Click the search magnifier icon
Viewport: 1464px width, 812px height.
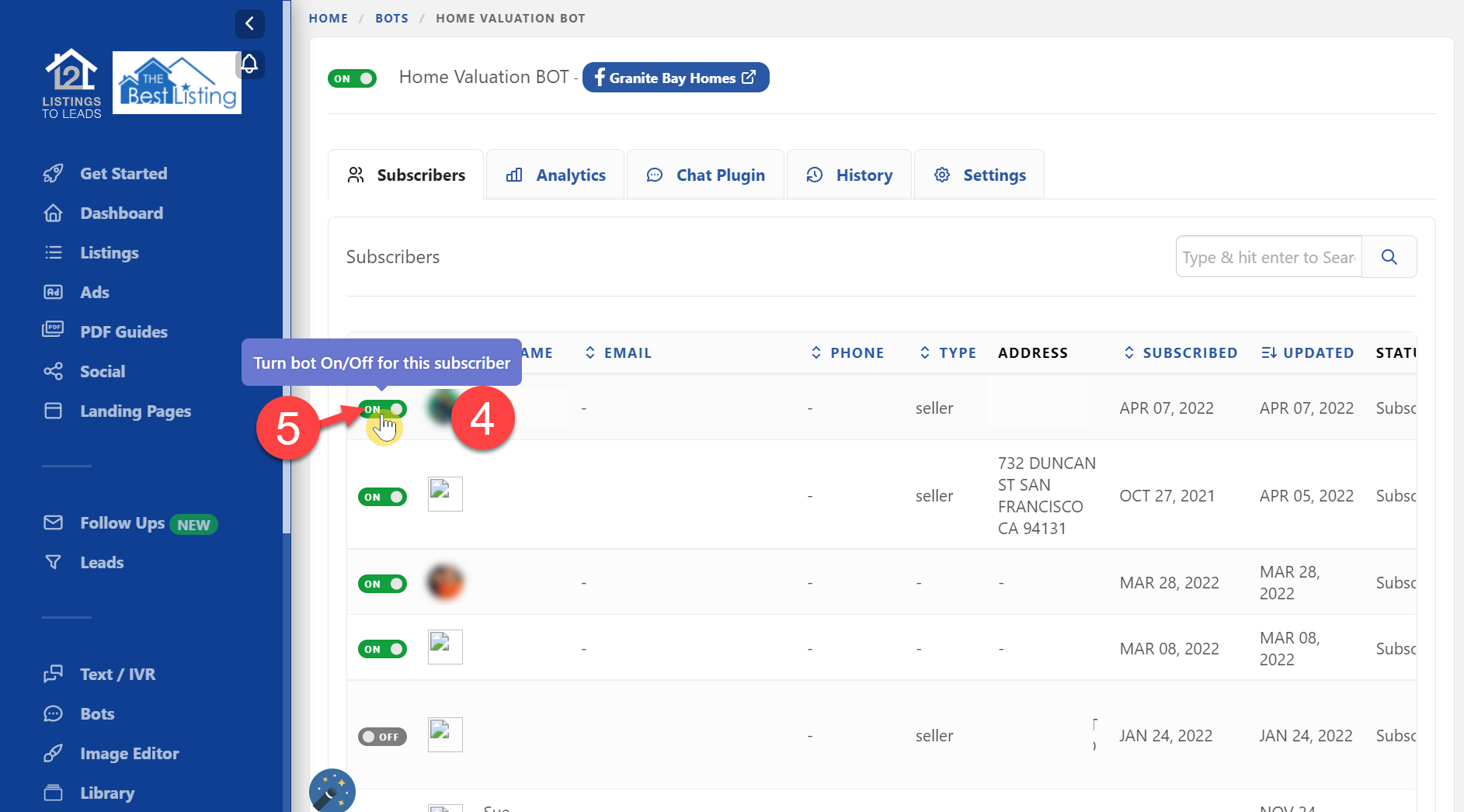coord(1389,257)
